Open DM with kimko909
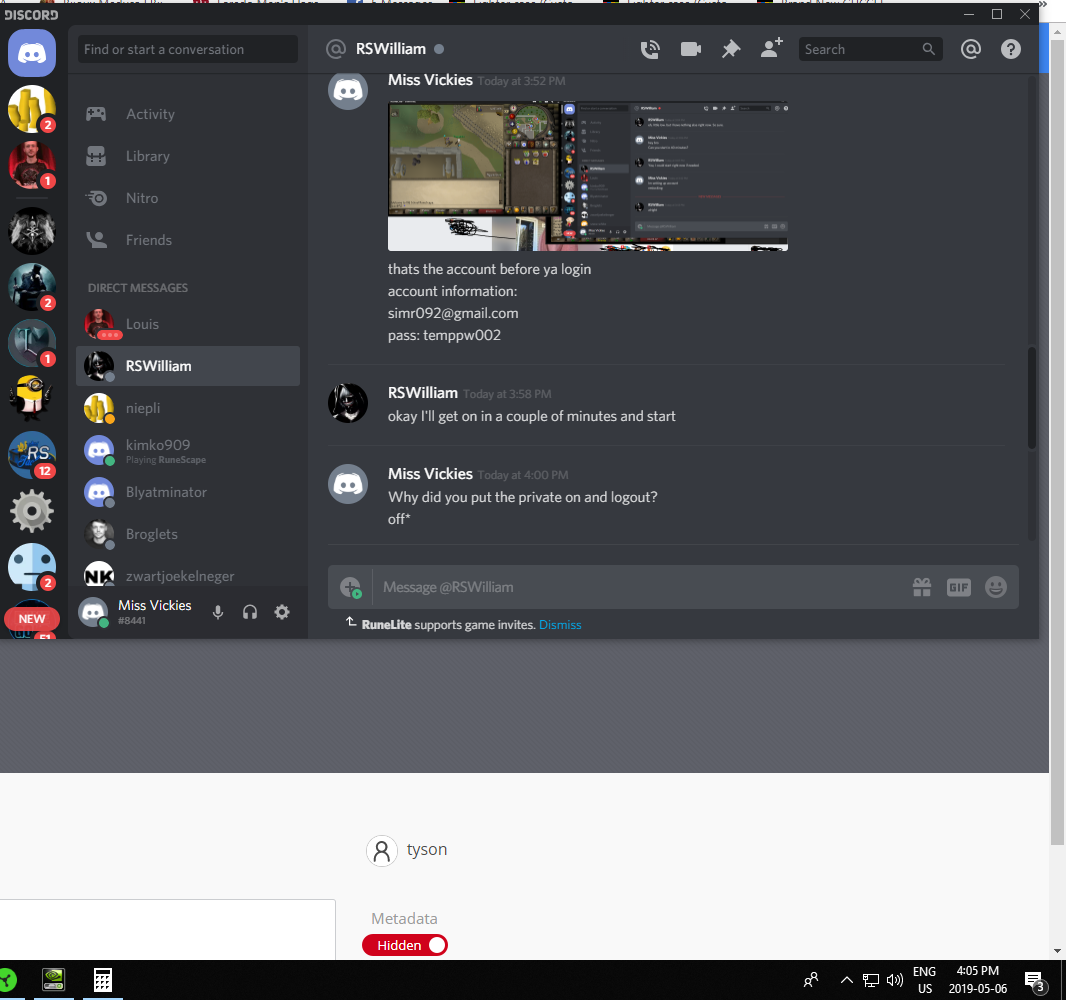1066x1000 pixels. click(188, 450)
